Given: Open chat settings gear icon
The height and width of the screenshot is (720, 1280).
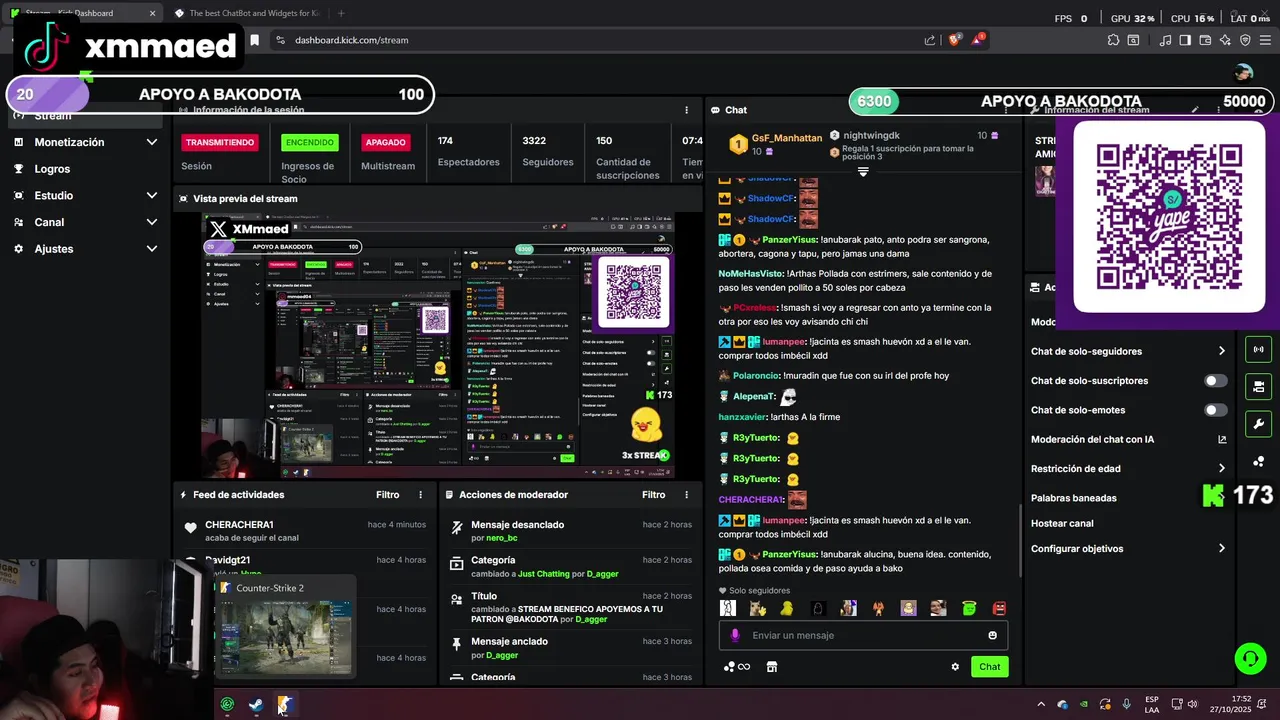Looking at the screenshot, I should (x=955, y=667).
